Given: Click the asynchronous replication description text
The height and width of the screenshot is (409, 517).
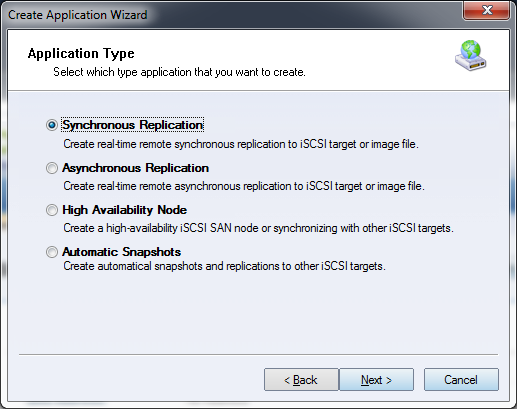Looking at the screenshot, I should pos(244,186).
